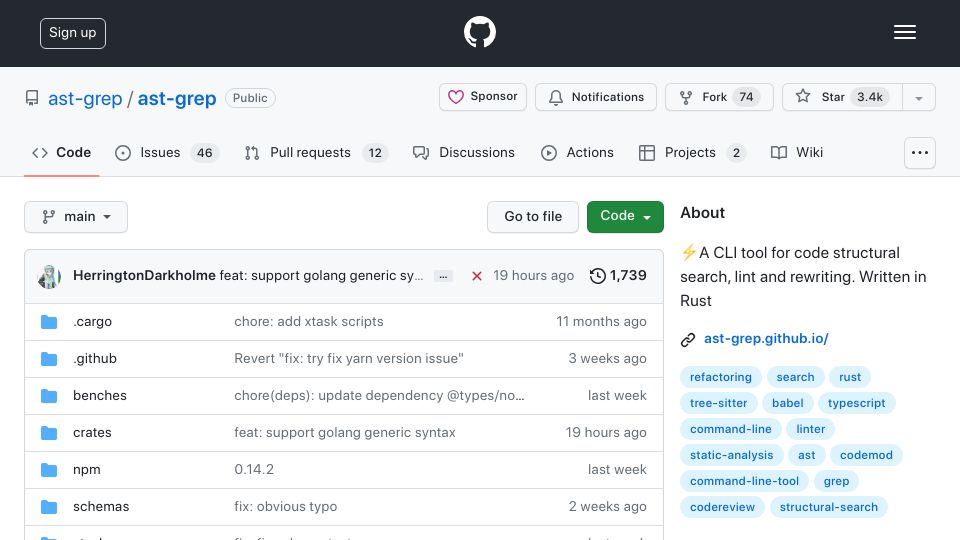Open the bold ast-grep repository link
The height and width of the screenshot is (540, 960).
click(177, 99)
